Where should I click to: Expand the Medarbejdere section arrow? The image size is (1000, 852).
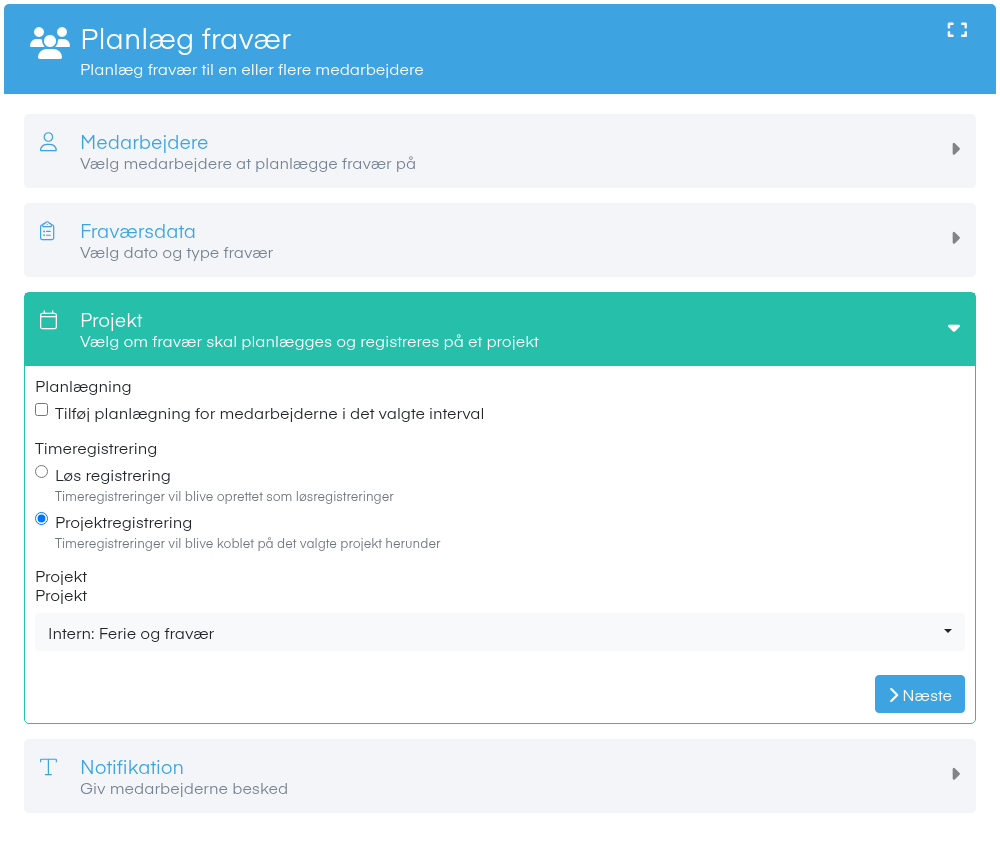click(955, 149)
